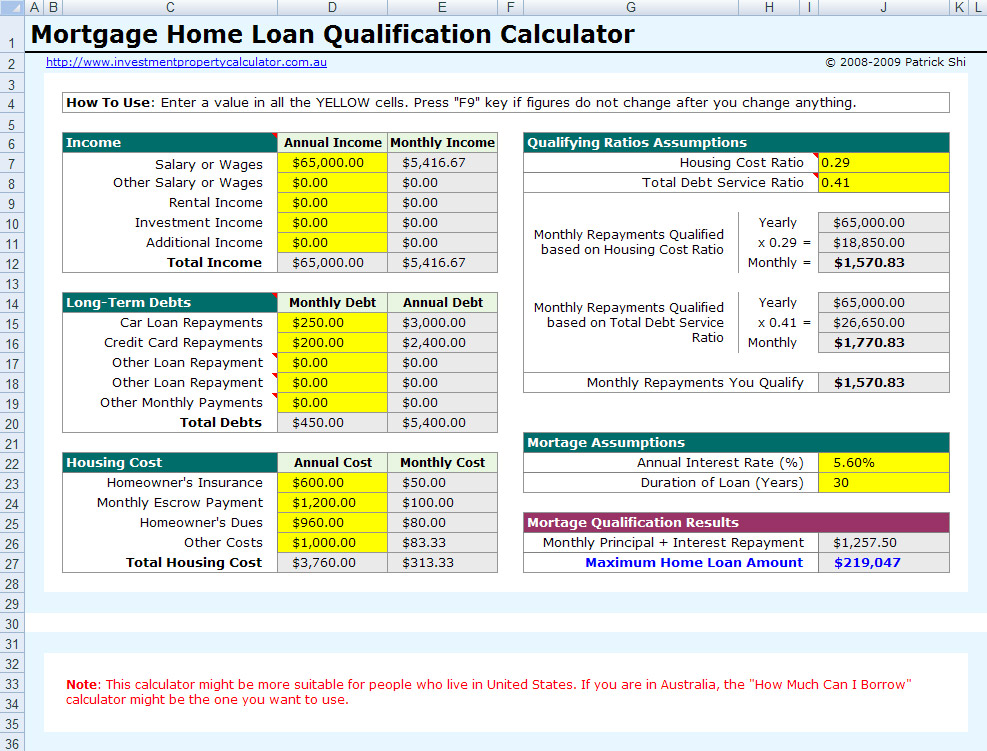Select column header G

(631, 8)
